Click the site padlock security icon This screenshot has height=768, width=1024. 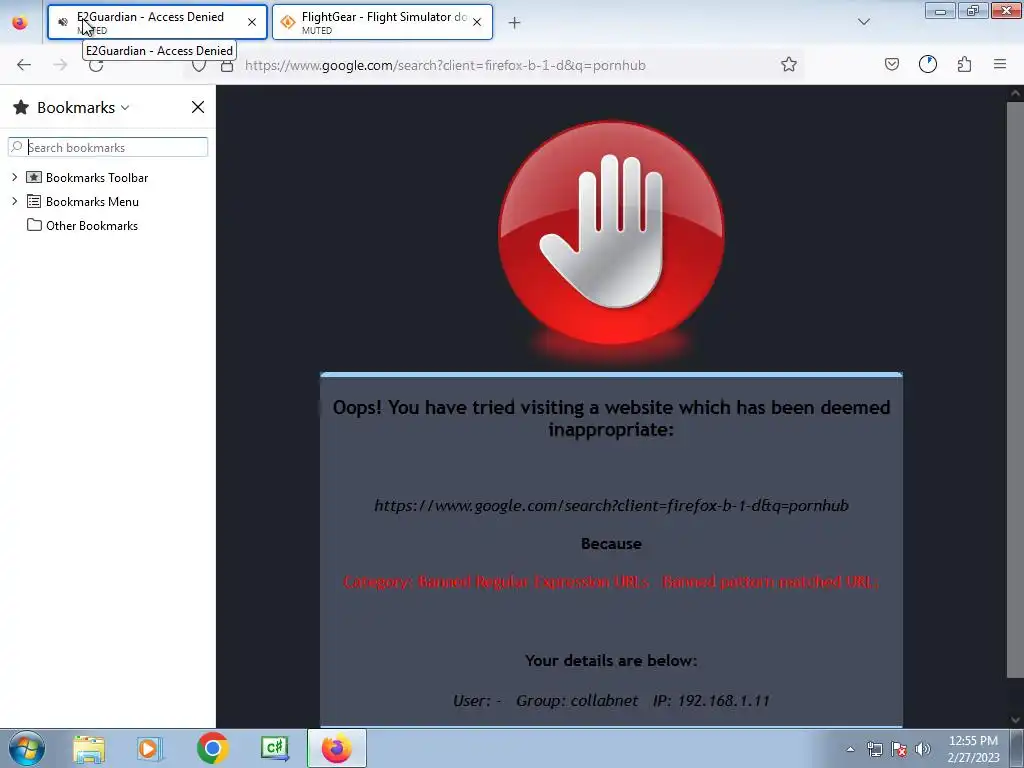[x=227, y=65]
